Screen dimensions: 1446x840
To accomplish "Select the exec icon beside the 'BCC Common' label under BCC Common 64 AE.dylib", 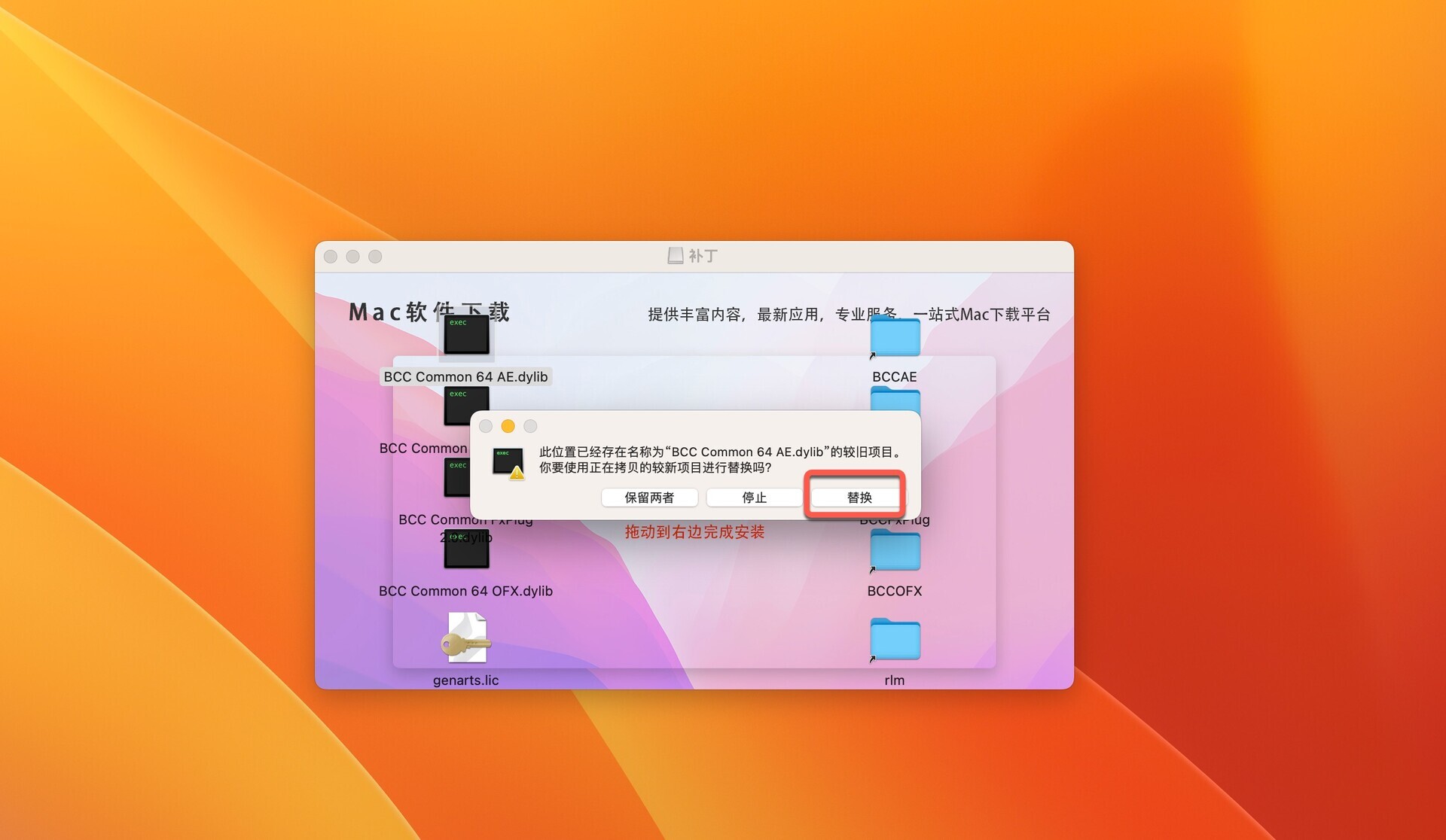I will [466, 406].
